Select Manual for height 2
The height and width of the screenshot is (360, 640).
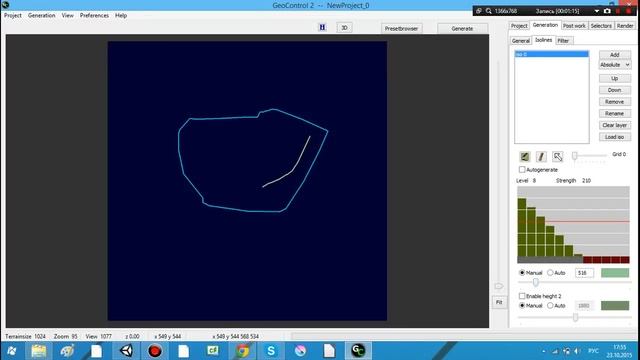(522, 305)
